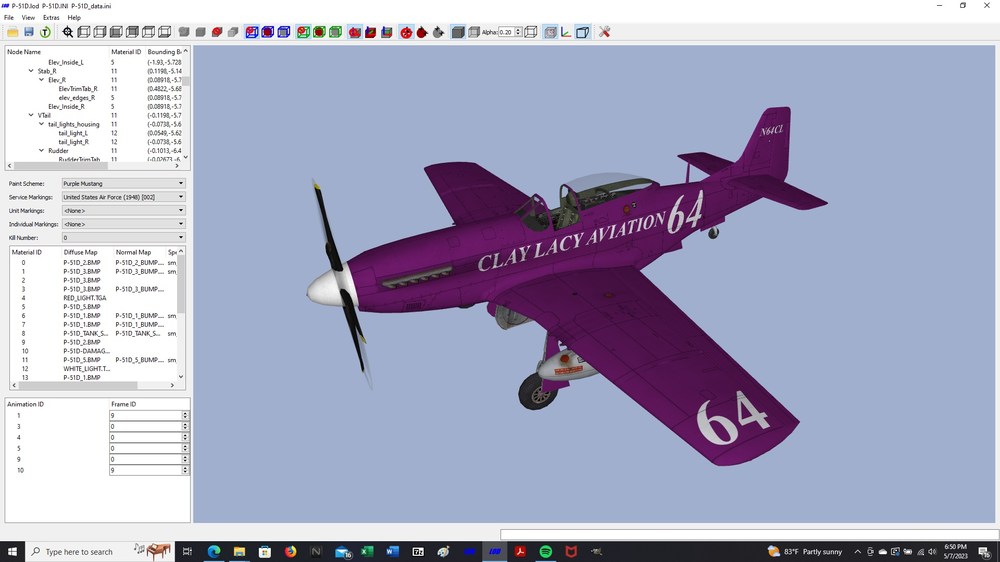Collapse the Rudder tree node
The height and width of the screenshot is (562, 1000).
(x=41, y=151)
